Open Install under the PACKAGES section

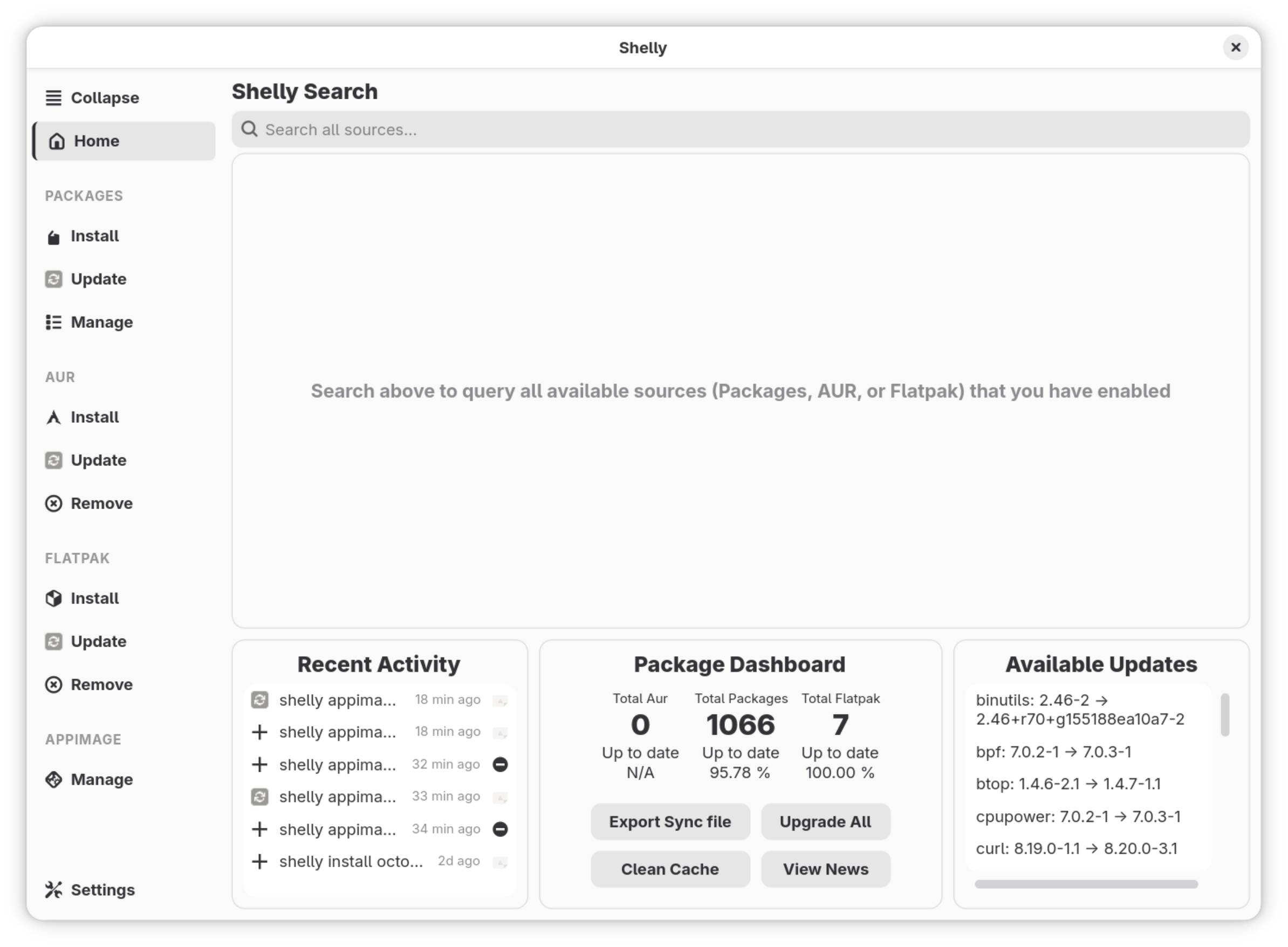coord(82,236)
